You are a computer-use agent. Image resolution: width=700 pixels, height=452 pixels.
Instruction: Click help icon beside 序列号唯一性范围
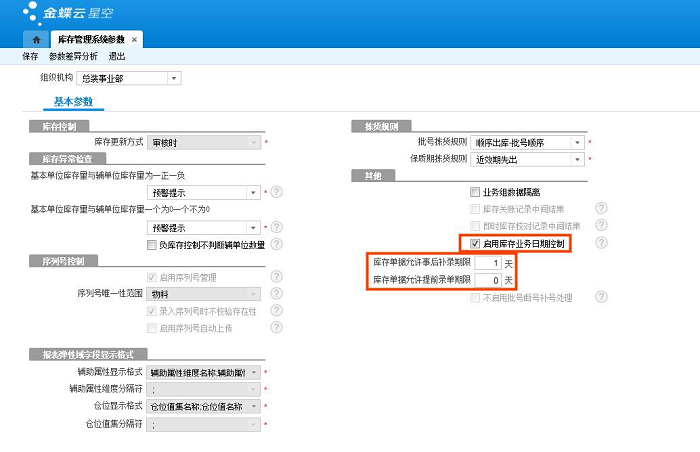click(276, 293)
